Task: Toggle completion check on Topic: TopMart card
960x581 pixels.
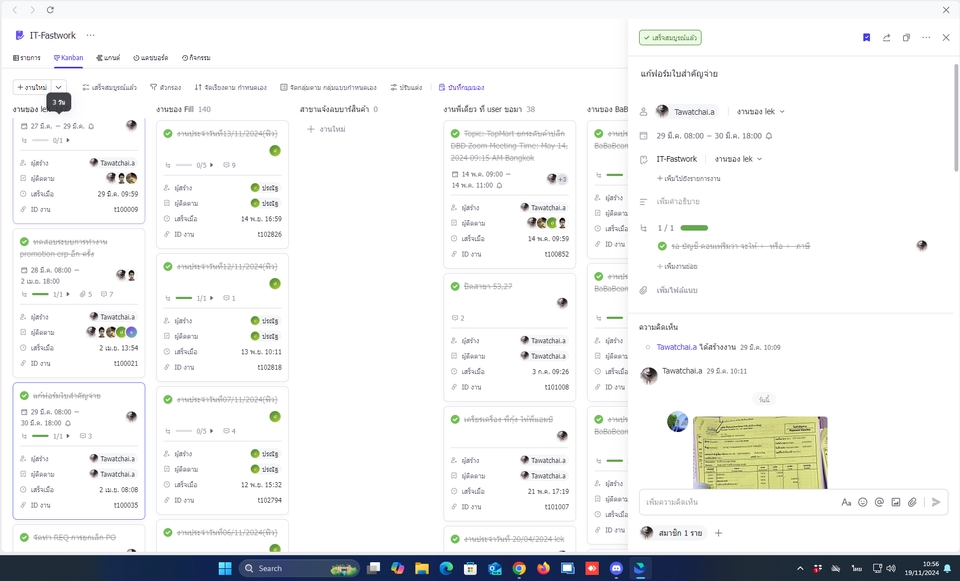Action: 455,133
